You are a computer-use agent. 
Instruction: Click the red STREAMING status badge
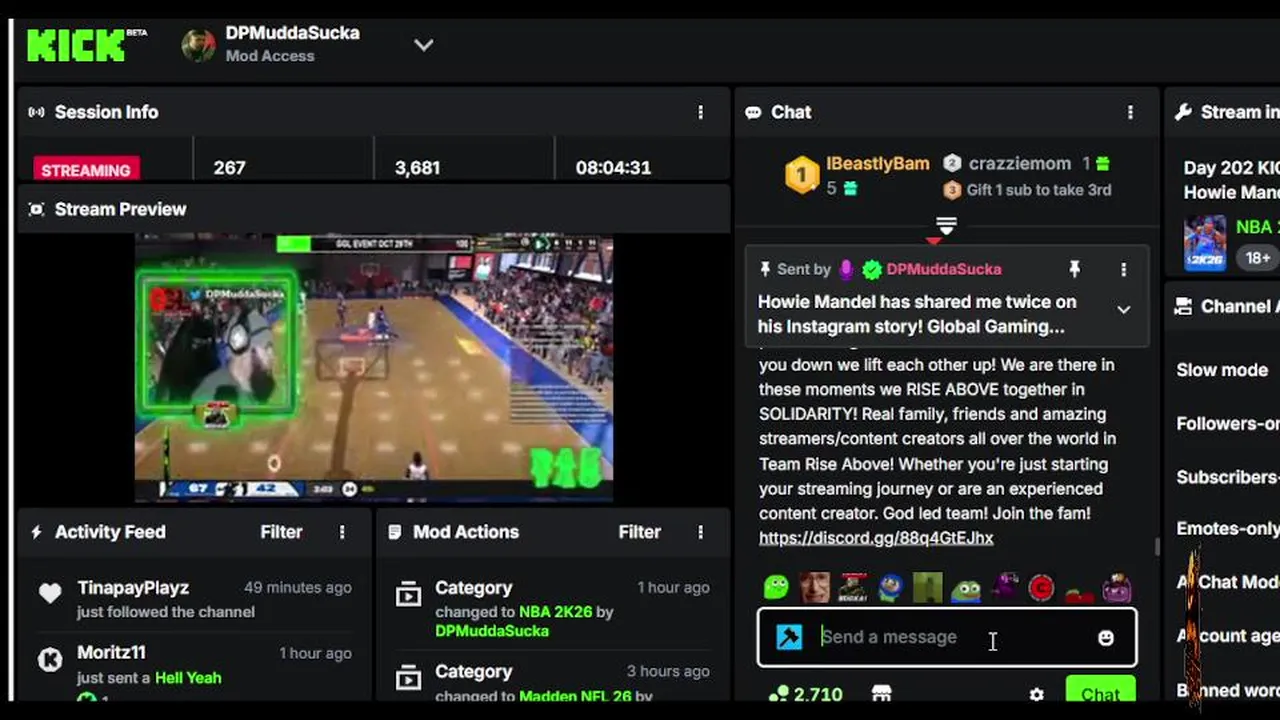[x=86, y=169]
